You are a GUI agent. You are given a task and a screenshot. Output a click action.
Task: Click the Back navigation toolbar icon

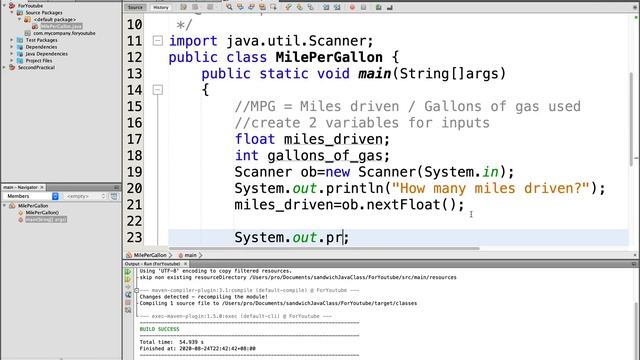(195, 7)
